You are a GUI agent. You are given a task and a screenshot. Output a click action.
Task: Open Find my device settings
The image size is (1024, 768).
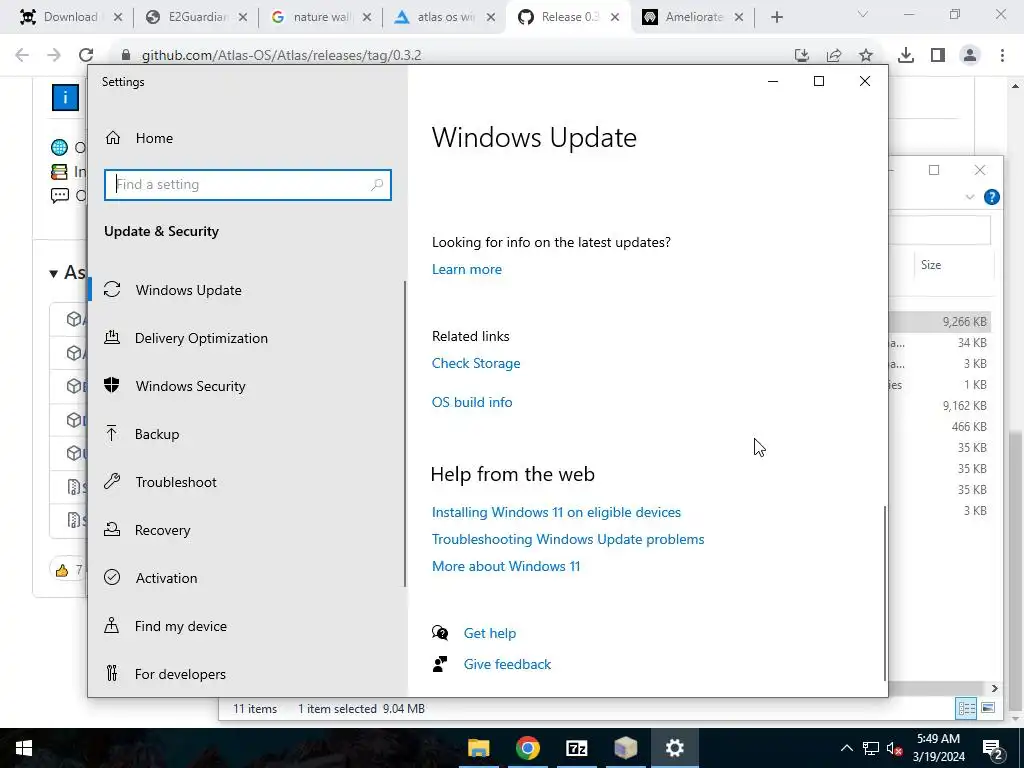coord(181,626)
